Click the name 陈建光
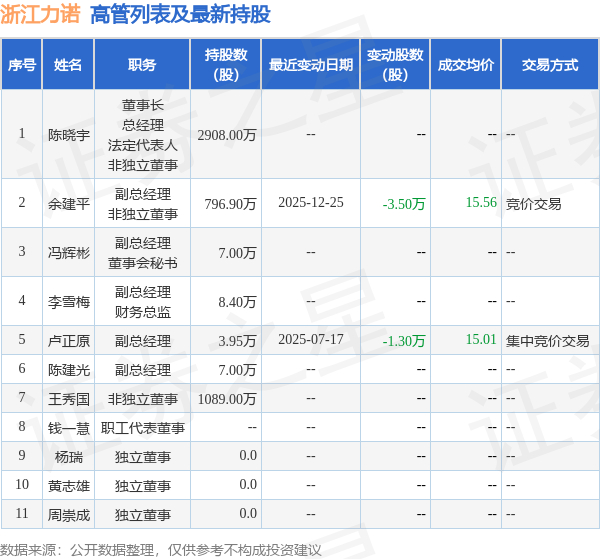The height and width of the screenshot is (559, 600). pos(69,370)
